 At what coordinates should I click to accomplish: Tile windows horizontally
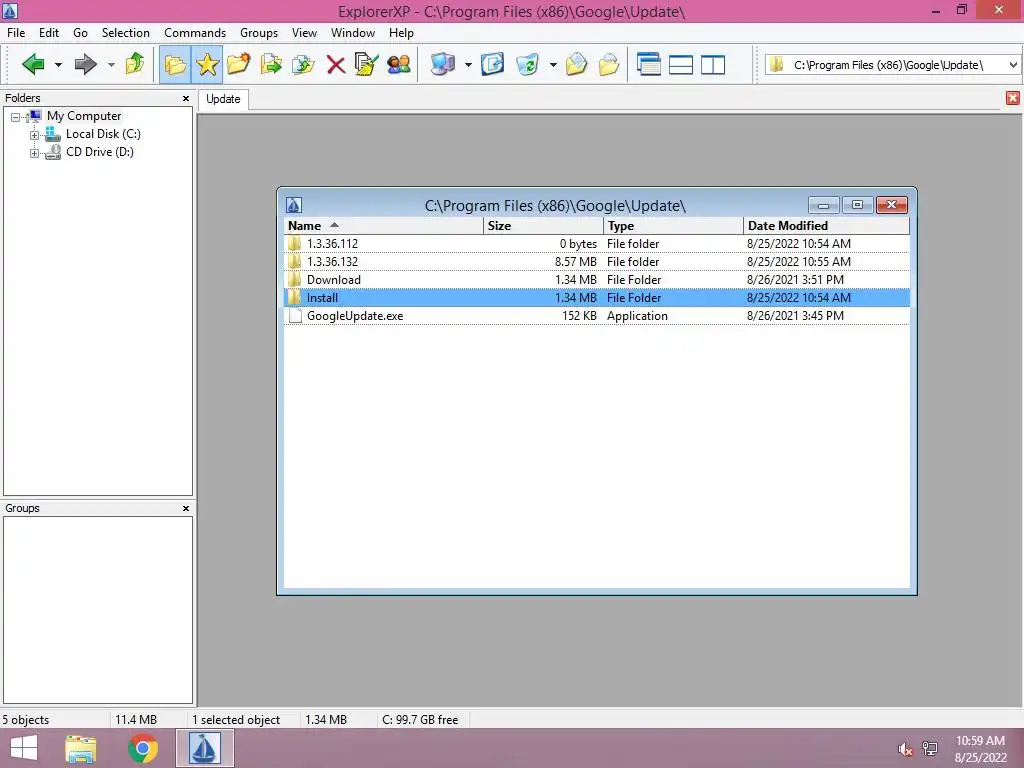(680, 65)
